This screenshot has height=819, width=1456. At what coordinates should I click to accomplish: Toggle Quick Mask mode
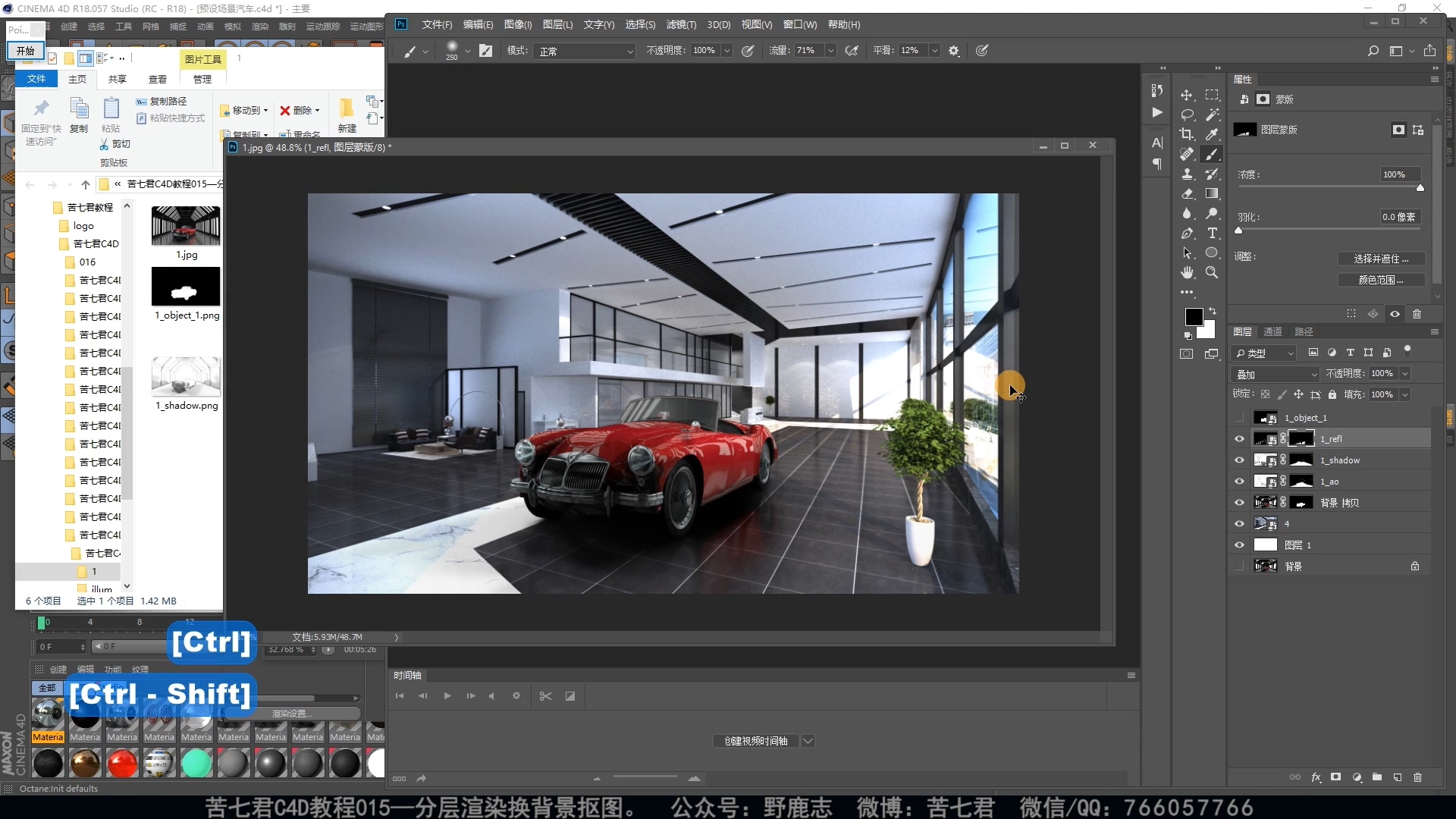pos(1187,354)
